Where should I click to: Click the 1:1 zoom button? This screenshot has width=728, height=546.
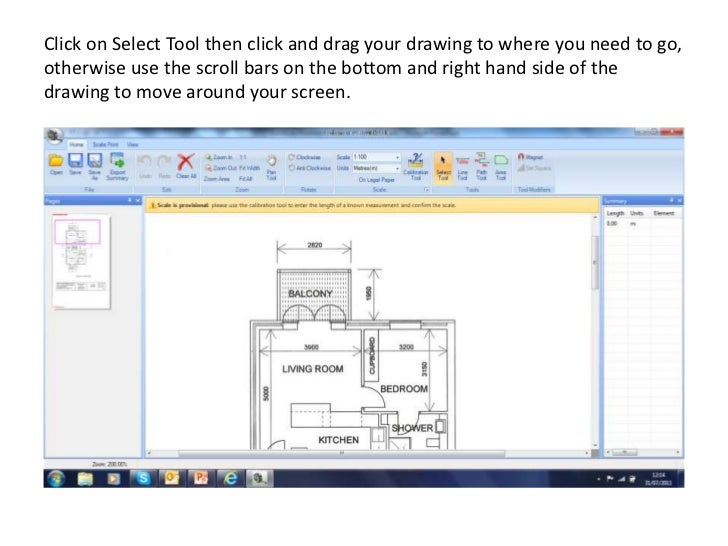(x=243, y=157)
